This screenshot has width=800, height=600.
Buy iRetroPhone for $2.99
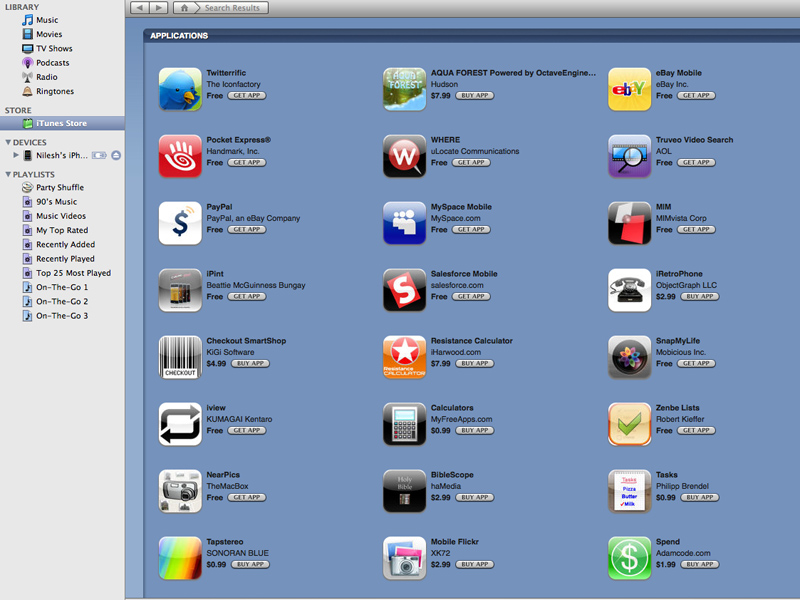pyautogui.click(x=700, y=296)
